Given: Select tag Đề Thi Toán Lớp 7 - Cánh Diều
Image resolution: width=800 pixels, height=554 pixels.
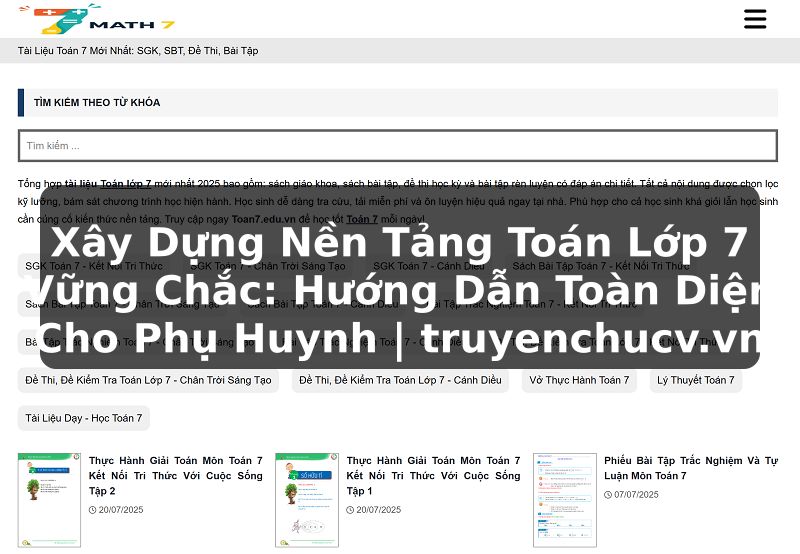Looking at the screenshot, I should (400, 380).
